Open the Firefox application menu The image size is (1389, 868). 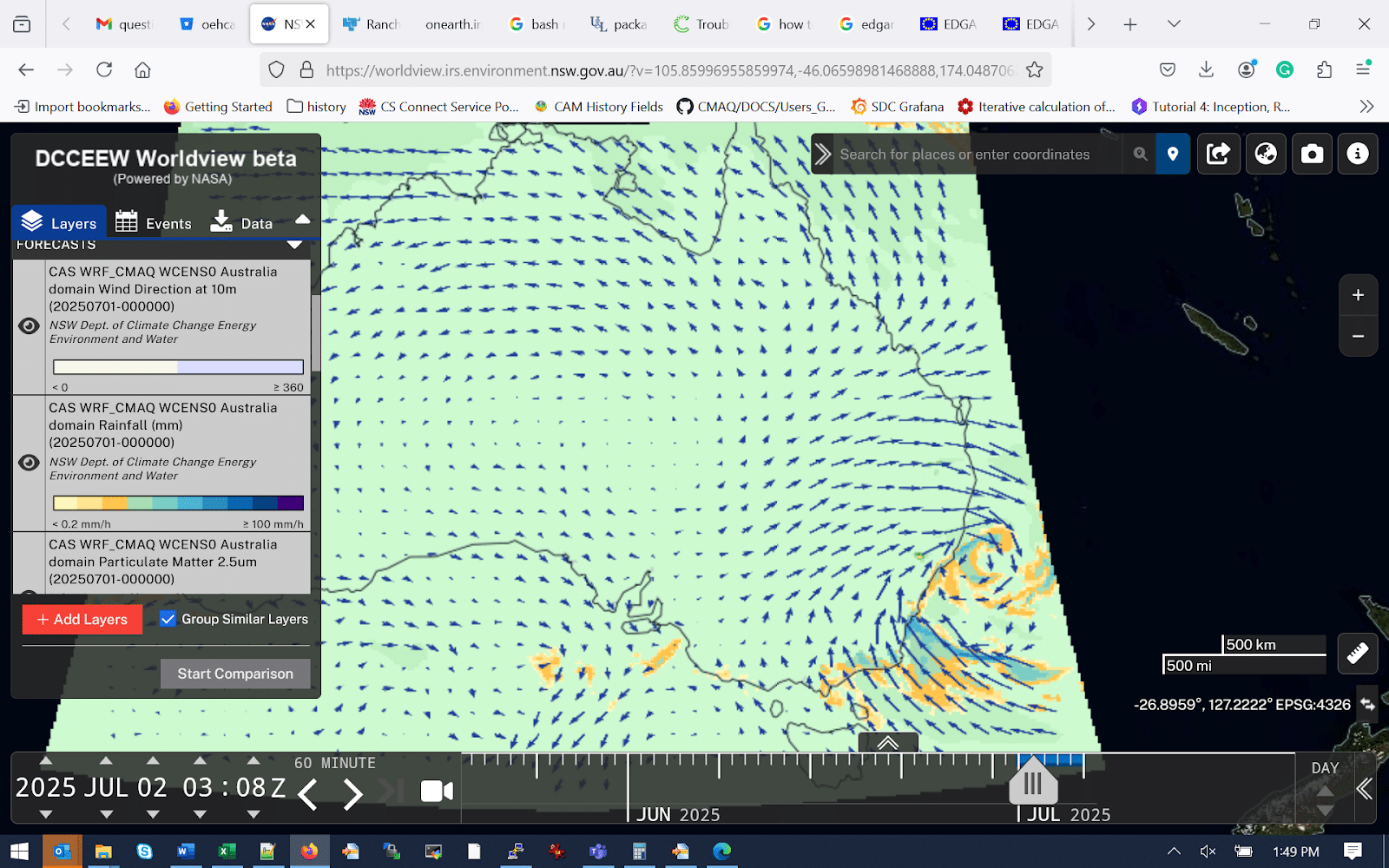pyautogui.click(x=1363, y=69)
